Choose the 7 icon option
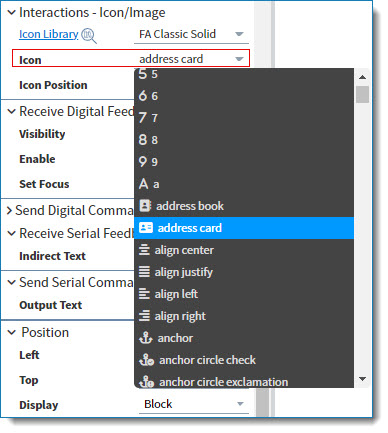The image size is (388, 433). click(x=244, y=118)
